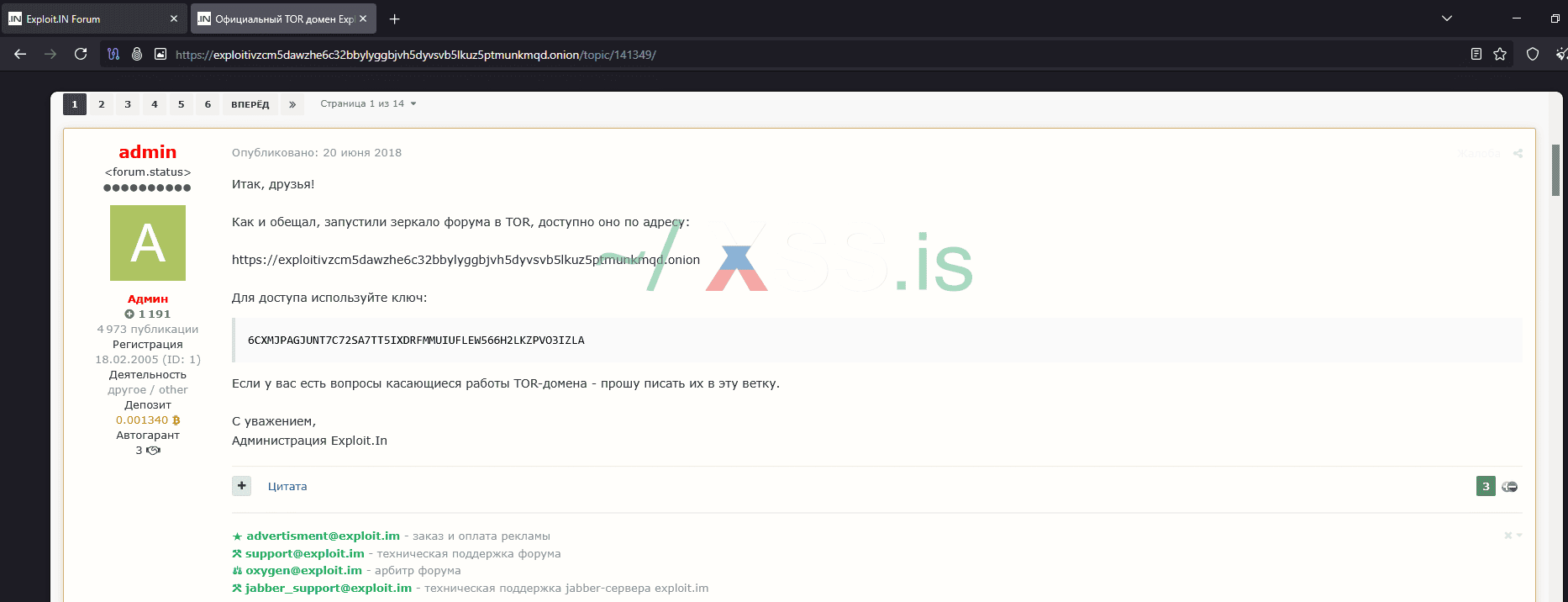The image size is (1568, 602).
Task: Click the post date 20 июня 2018
Action: pos(362,152)
